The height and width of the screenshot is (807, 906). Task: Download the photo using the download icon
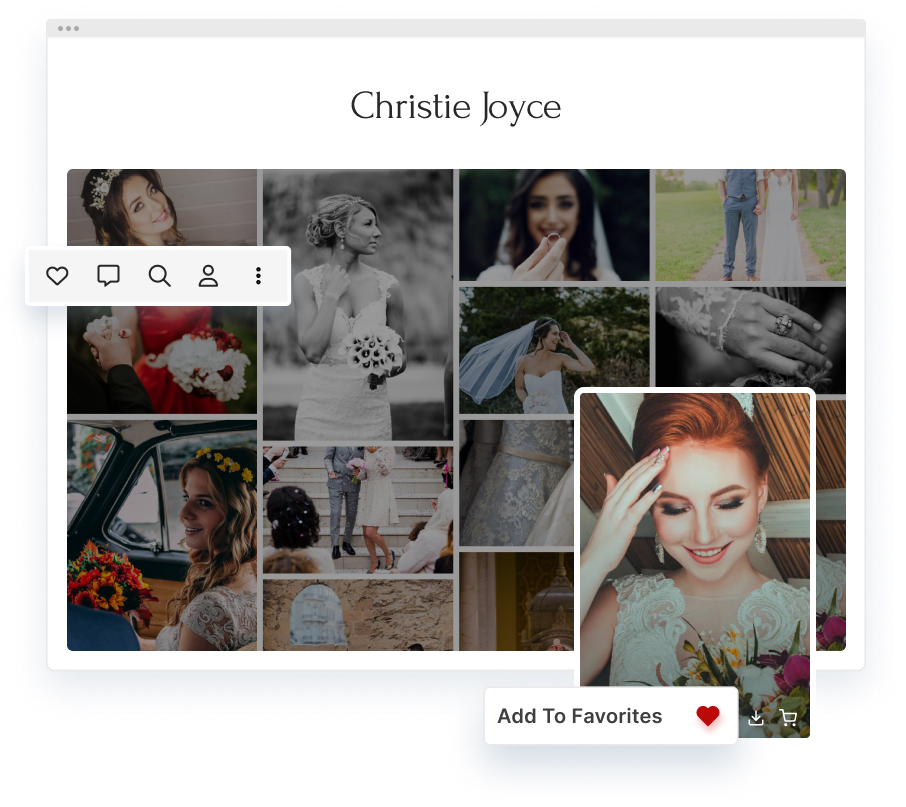[756, 717]
